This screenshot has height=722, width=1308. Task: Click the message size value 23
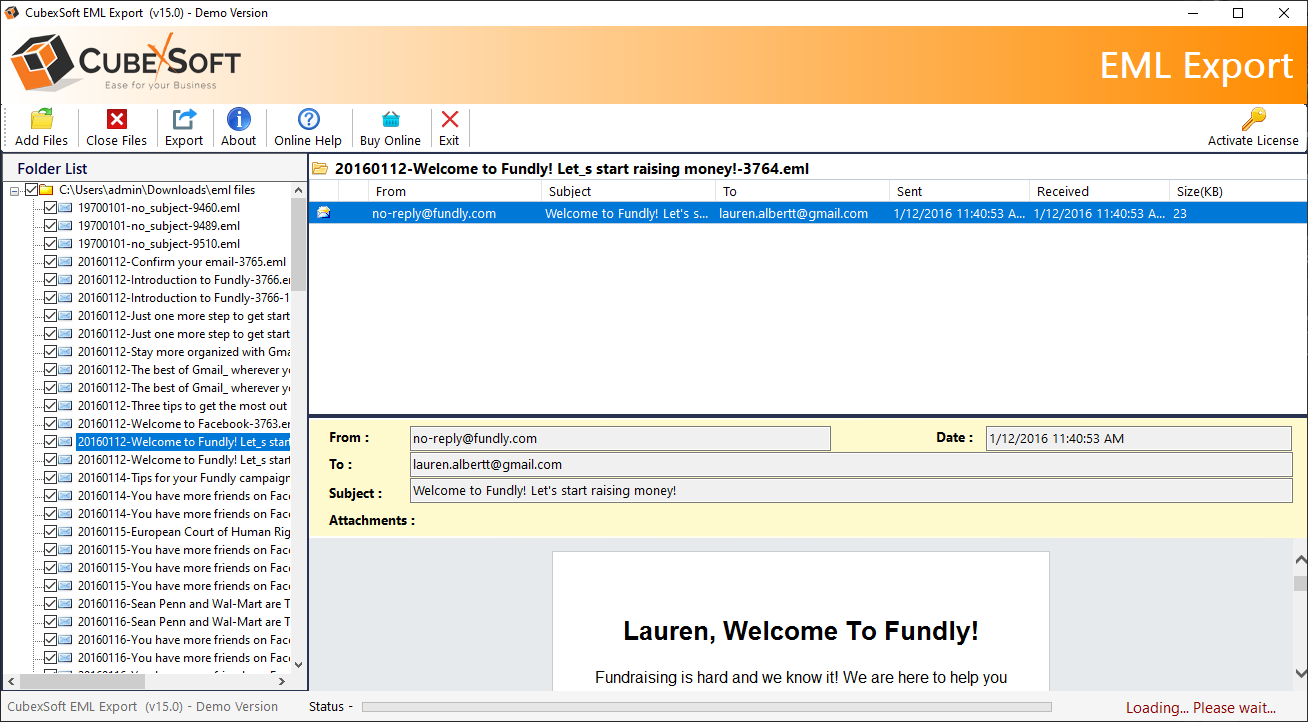[1180, 213]
